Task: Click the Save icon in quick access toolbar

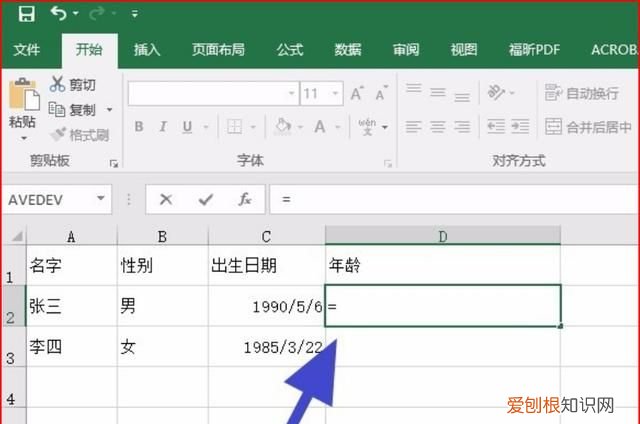Action: [27, 14]
